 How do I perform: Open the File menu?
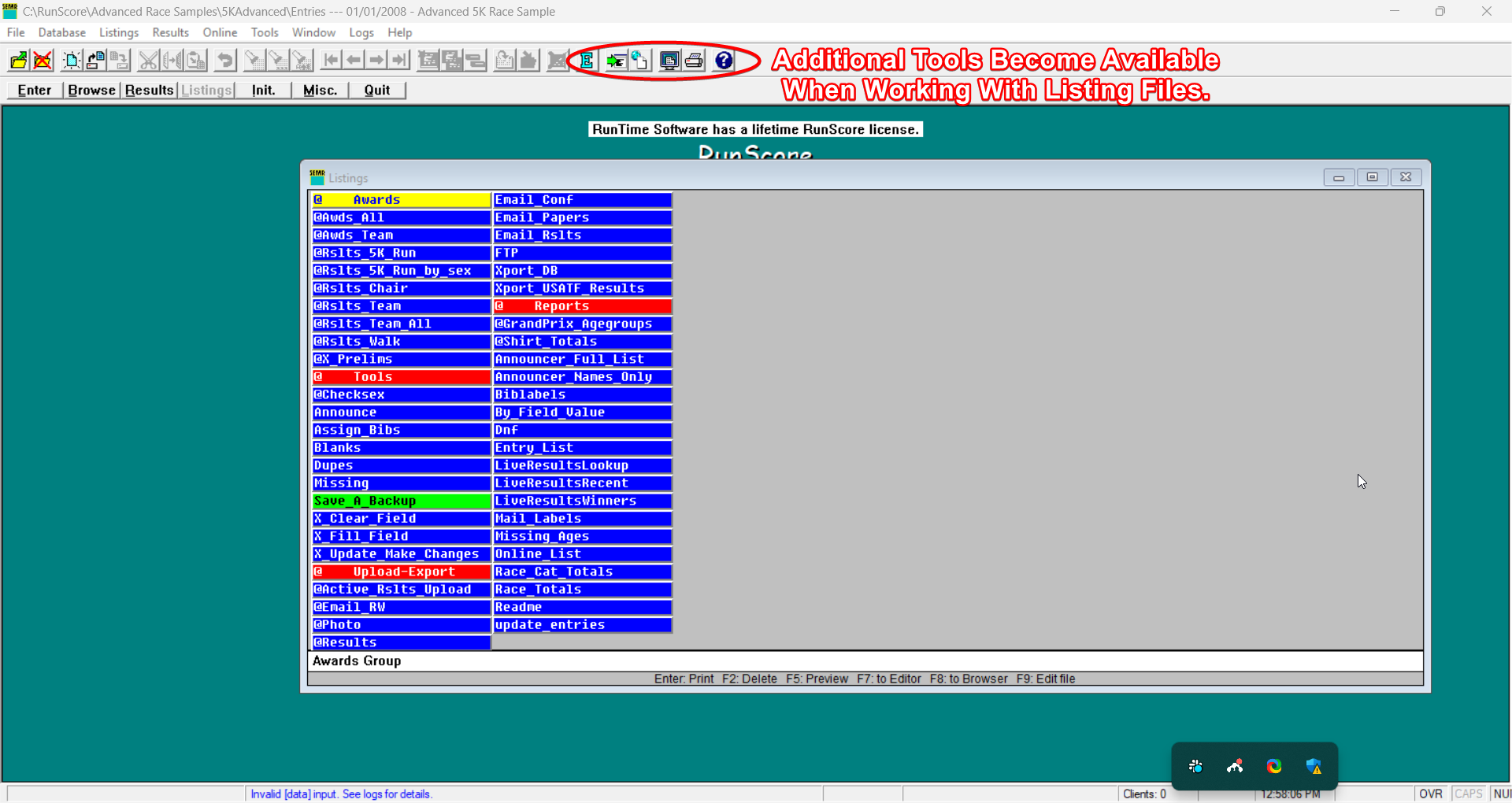pos(16,32)
